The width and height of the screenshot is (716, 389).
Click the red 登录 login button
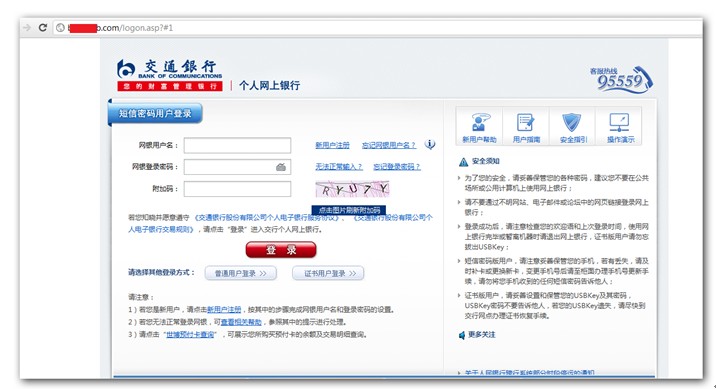click(281, 250)
